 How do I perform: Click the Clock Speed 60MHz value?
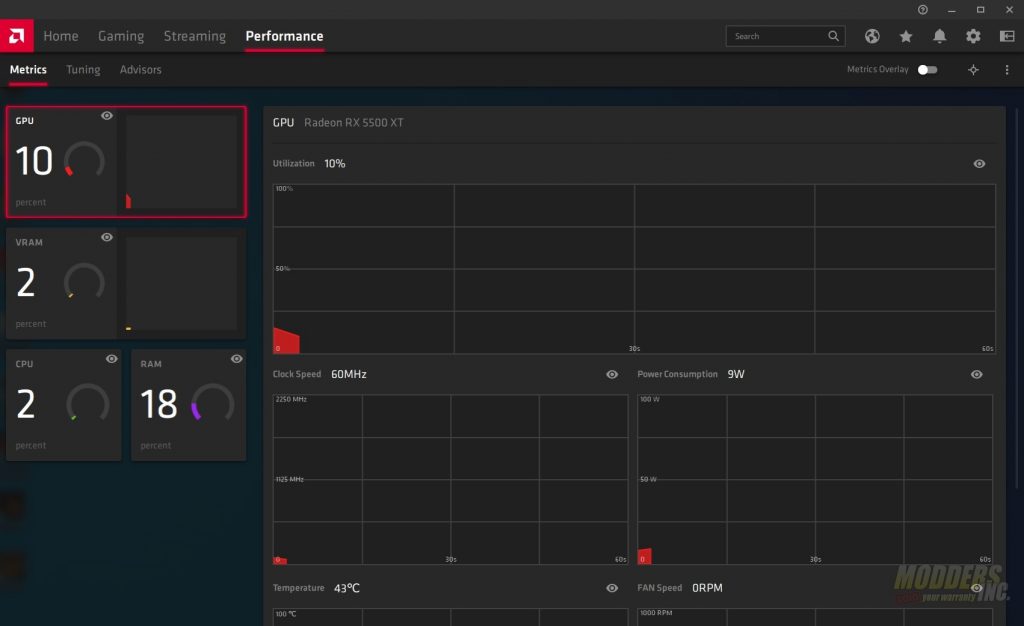[x=349, y=374]
